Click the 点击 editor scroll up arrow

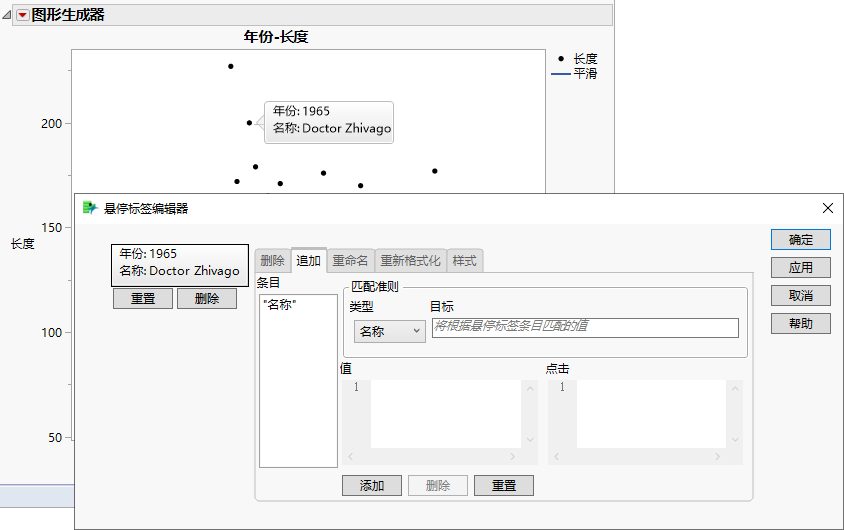click(735, 388)
